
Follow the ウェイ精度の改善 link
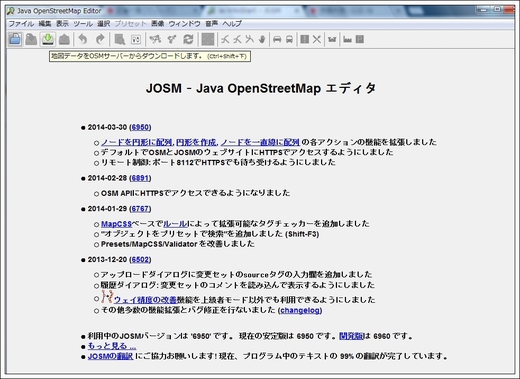pos(145,300)
